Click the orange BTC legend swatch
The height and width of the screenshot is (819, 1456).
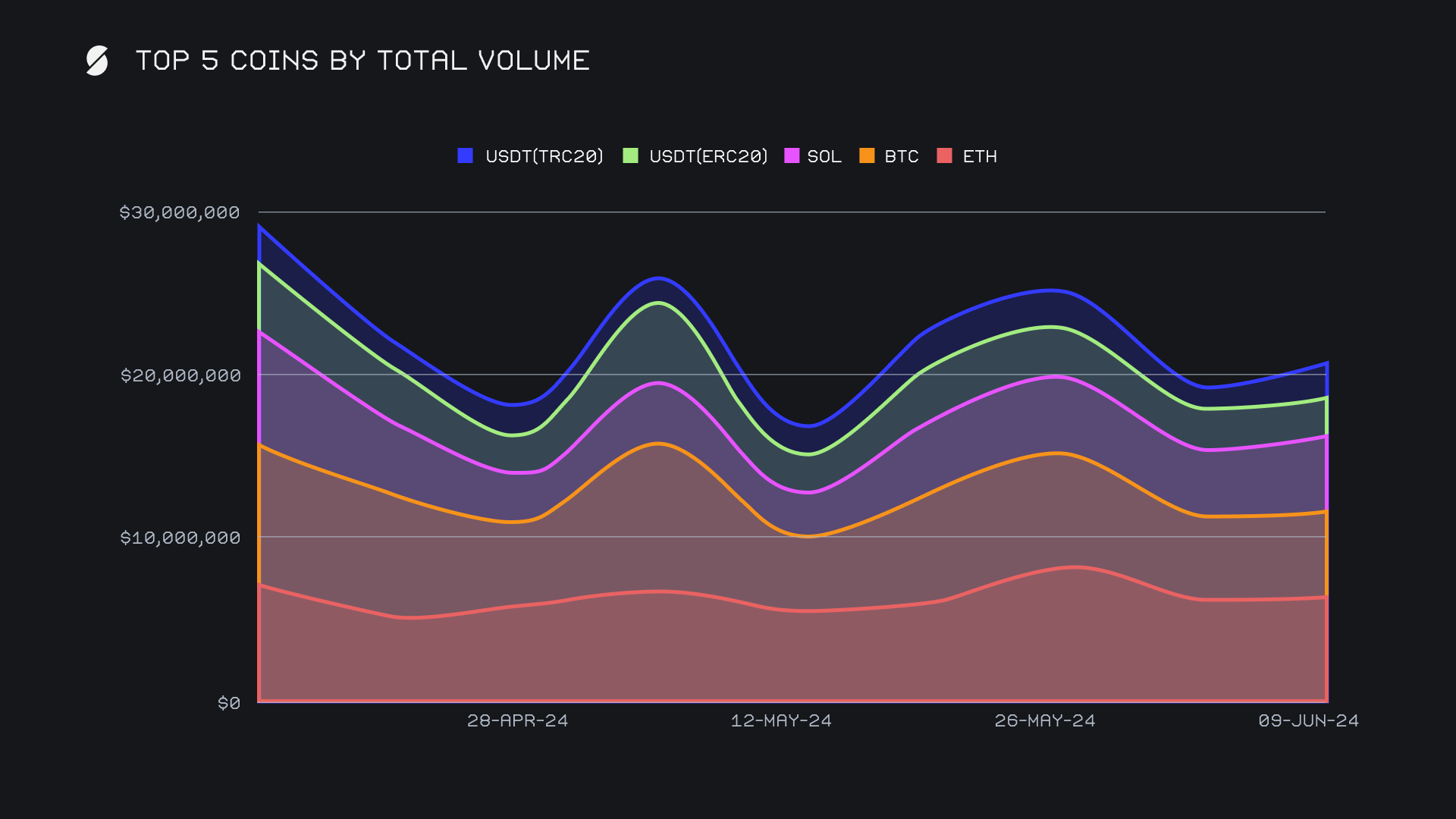coord(867,155)
